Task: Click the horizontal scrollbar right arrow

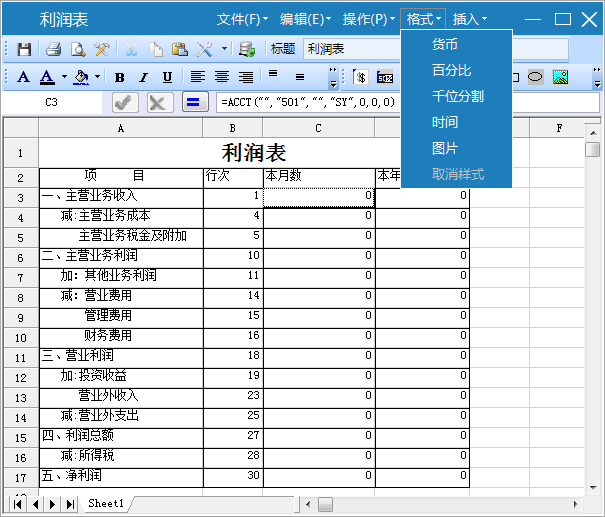Action: point(575,504)
